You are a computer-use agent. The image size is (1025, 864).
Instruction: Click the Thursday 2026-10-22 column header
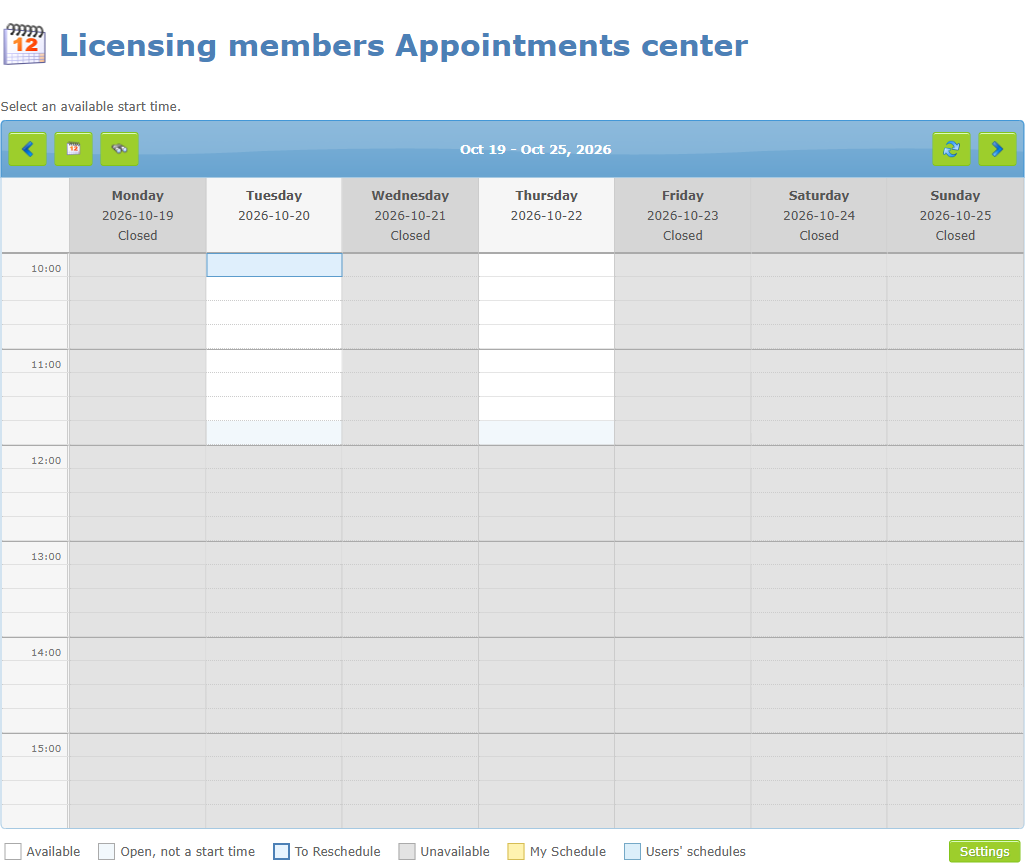(x=546, y=215)
